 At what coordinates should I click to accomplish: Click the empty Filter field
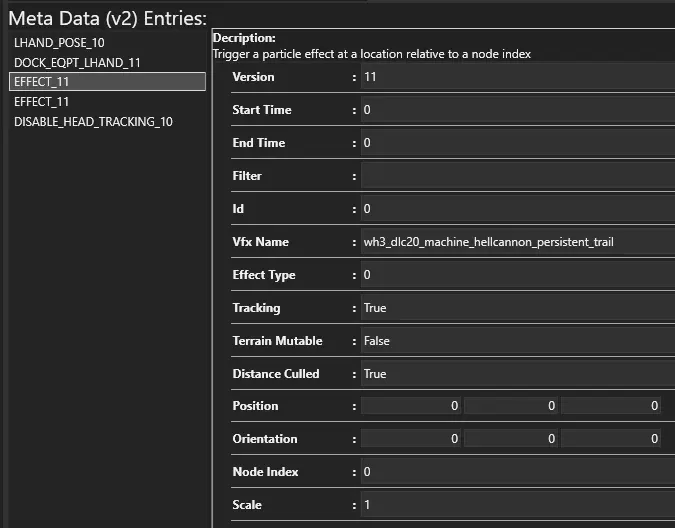[x=517, y=176]
